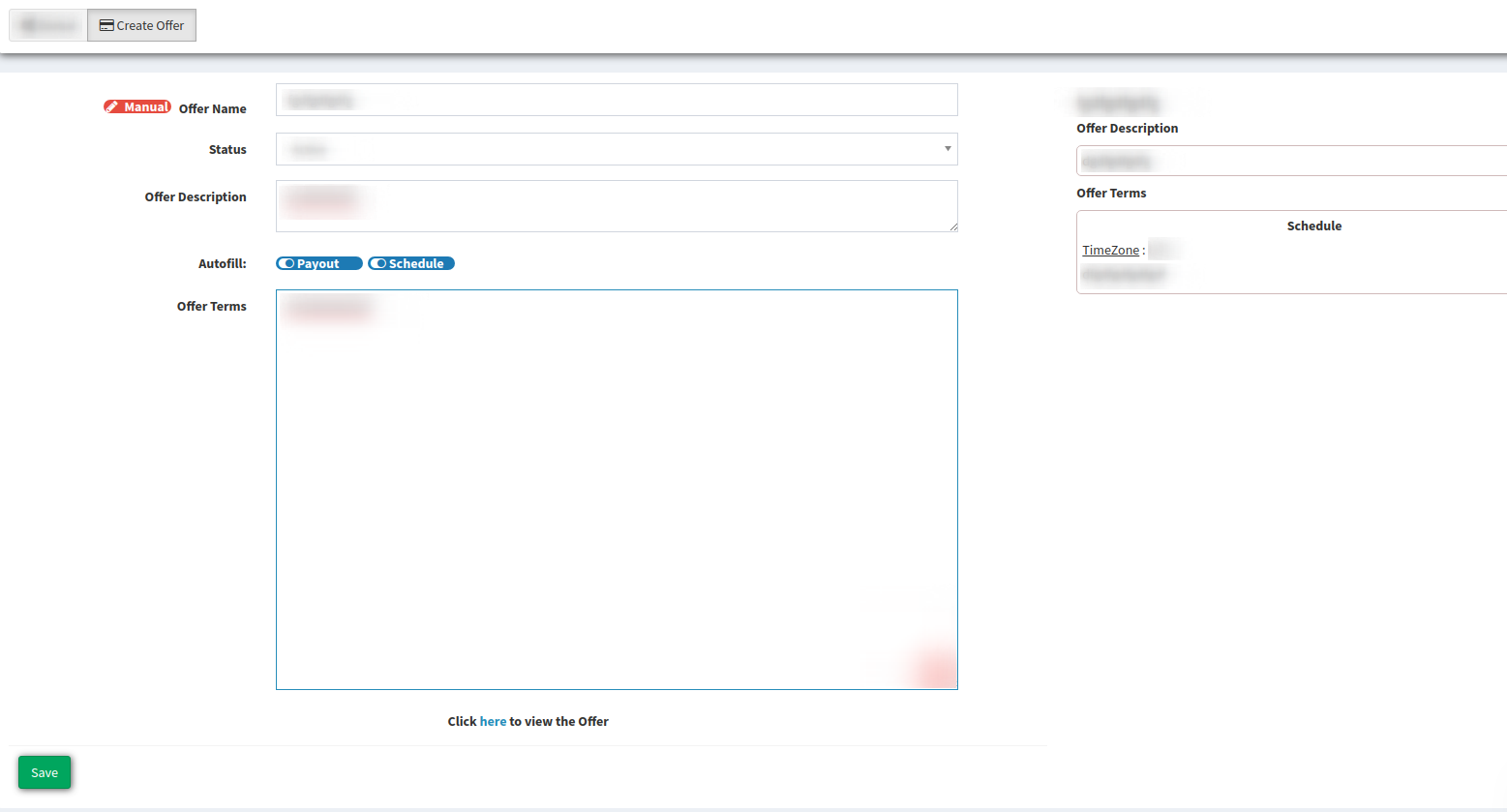Select the blurred tab beside Create Offer
The image size is (1507, 812).
[48, 26]
